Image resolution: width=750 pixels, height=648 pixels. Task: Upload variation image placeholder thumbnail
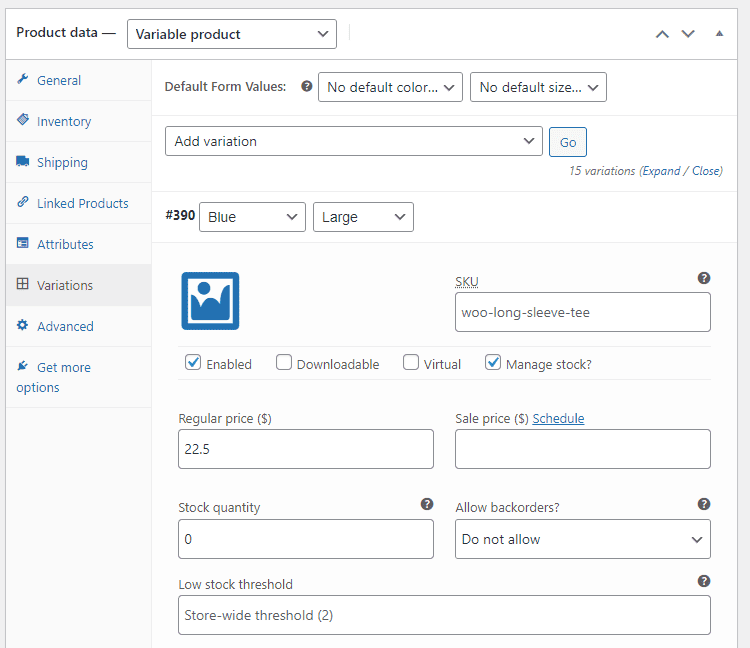coord(210,301)
